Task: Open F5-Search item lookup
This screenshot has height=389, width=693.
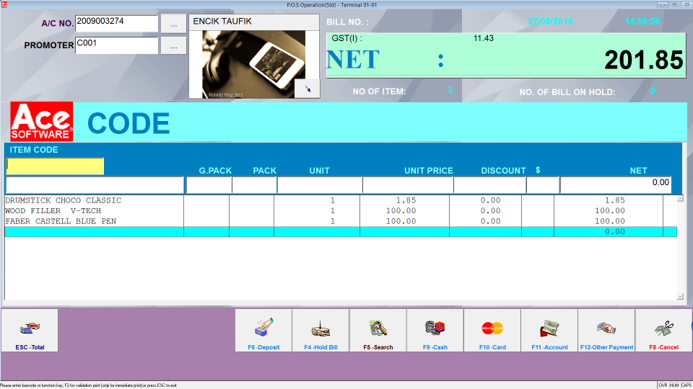Action: (378, 330)
